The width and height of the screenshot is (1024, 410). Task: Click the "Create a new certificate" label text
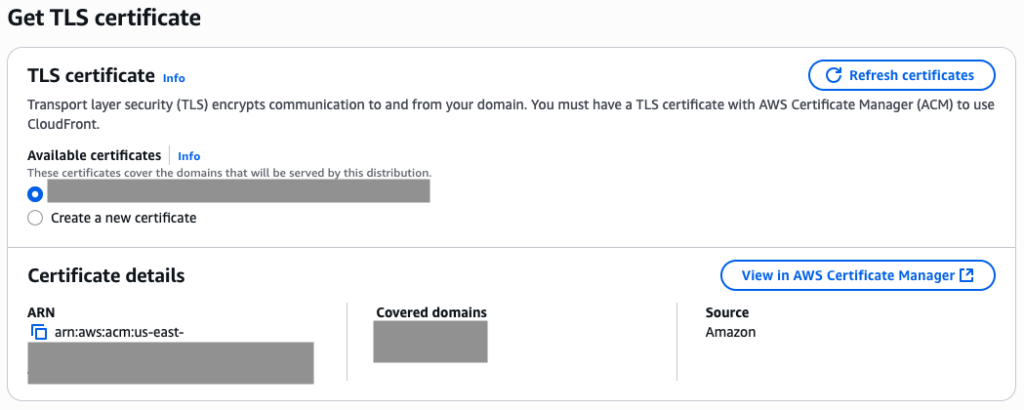coord(123,218)
